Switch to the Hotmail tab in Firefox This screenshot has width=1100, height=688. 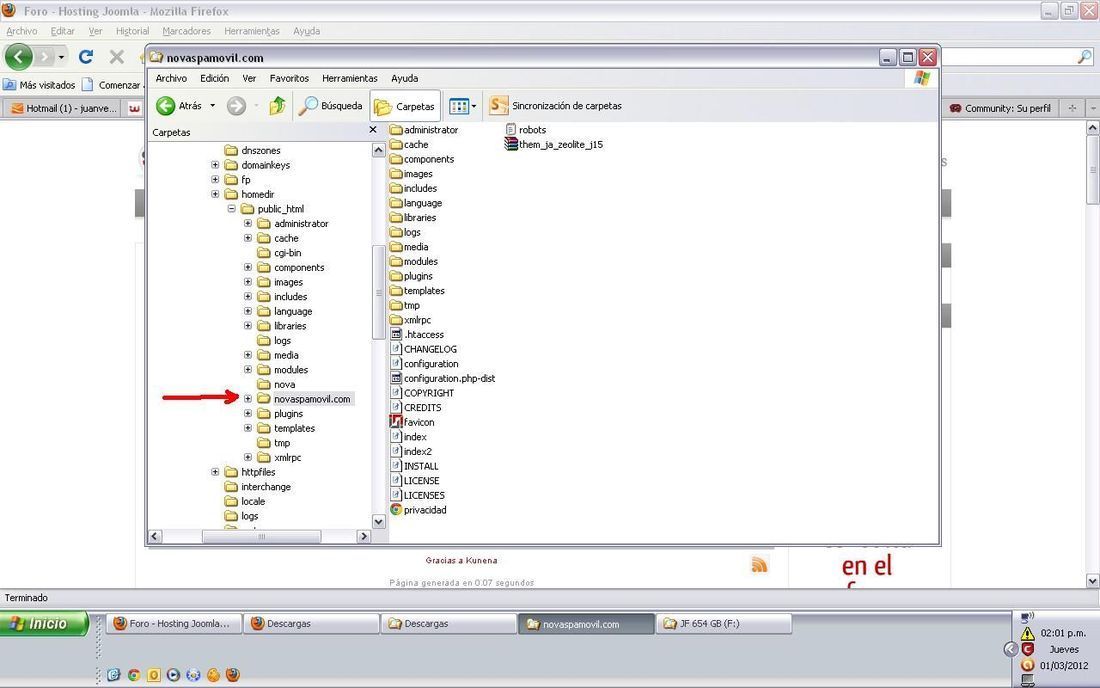point(64,108)
